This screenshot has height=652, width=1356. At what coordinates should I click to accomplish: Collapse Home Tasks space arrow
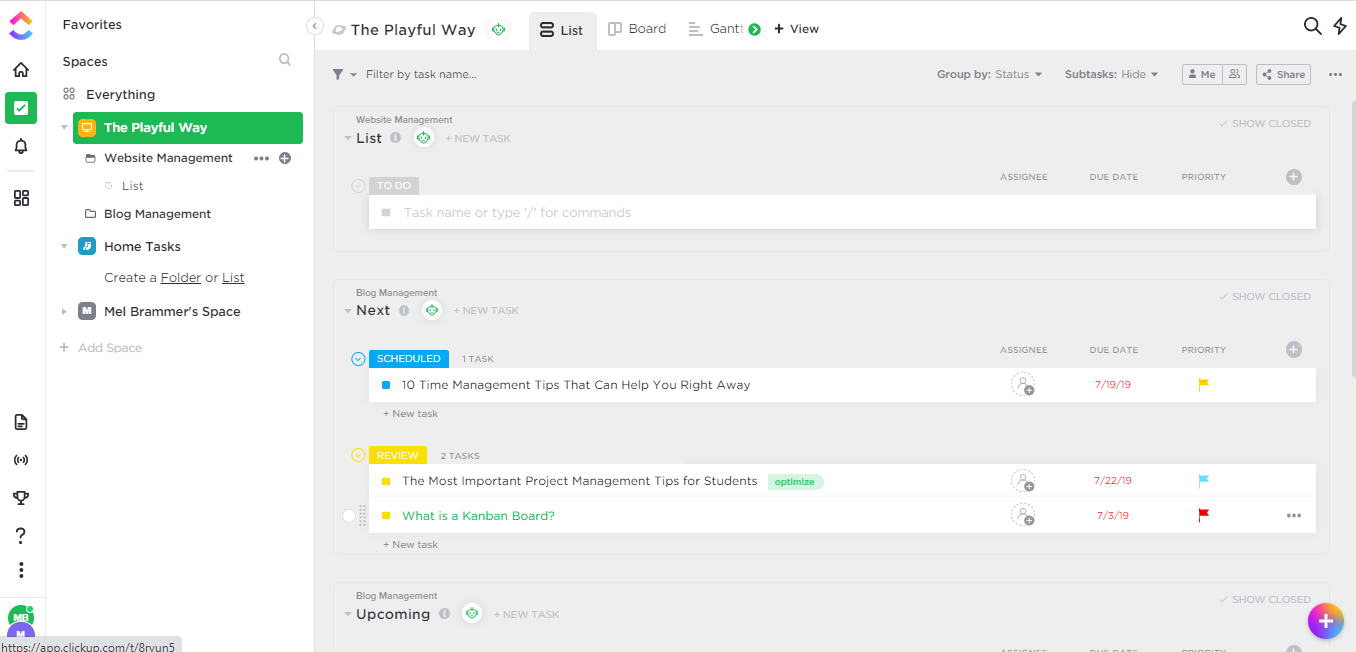tap(64, 246)
